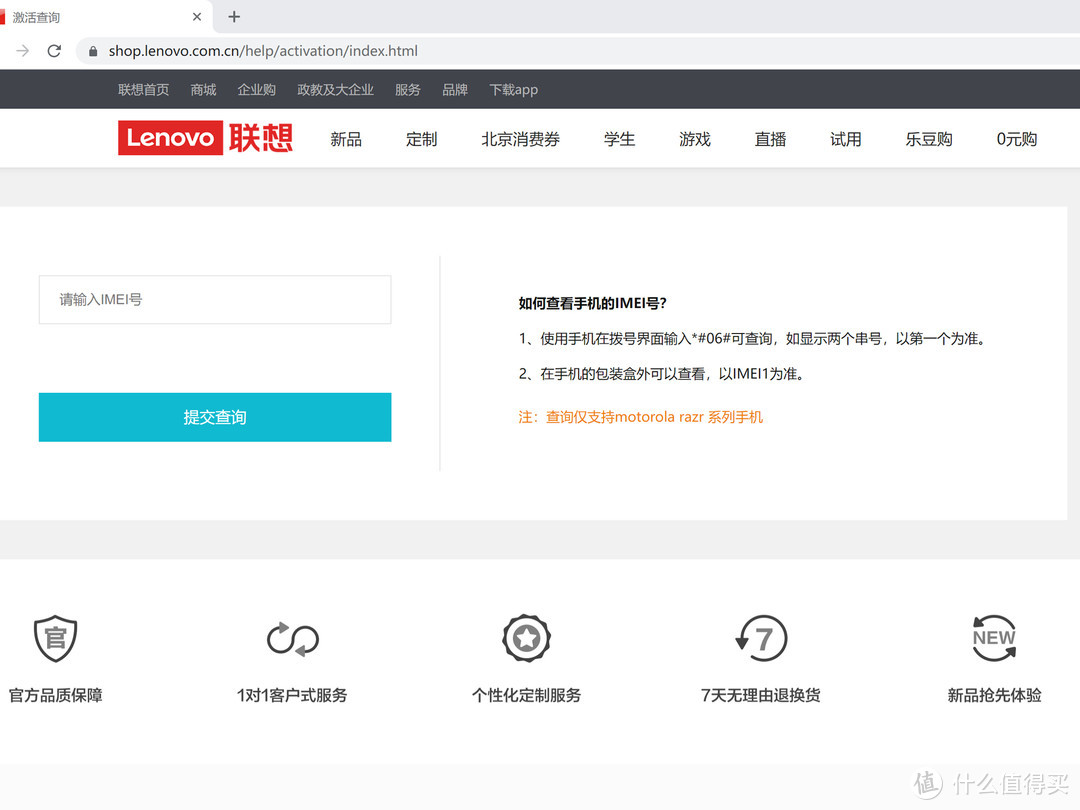Click the 官方品质保障 shield icon
The image size is (1080, 810).
(55, 638)
